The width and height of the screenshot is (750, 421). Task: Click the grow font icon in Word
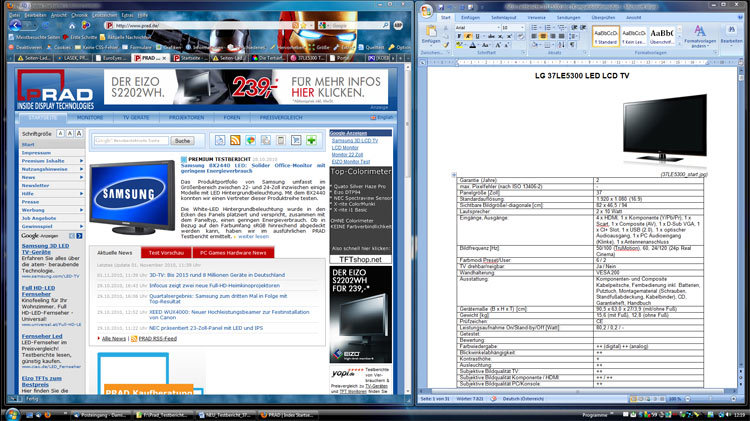click(x=498, y=45)
